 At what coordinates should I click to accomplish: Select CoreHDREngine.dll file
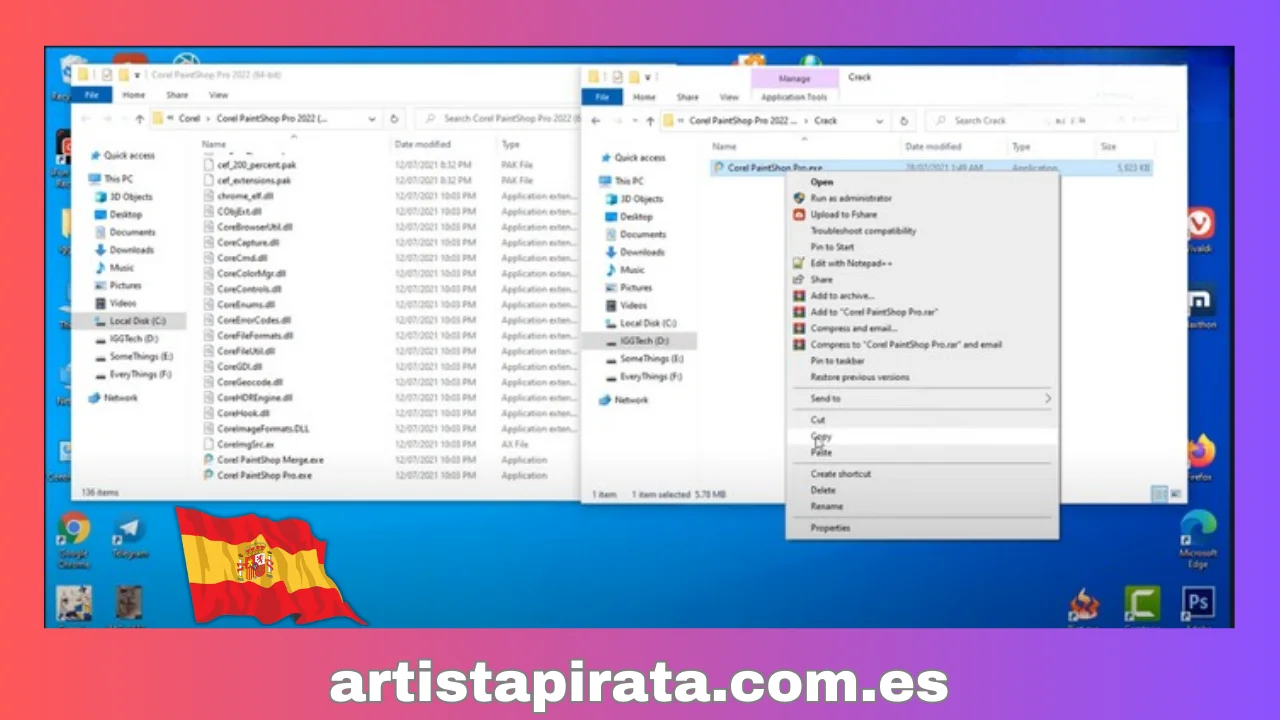[254, 397]
